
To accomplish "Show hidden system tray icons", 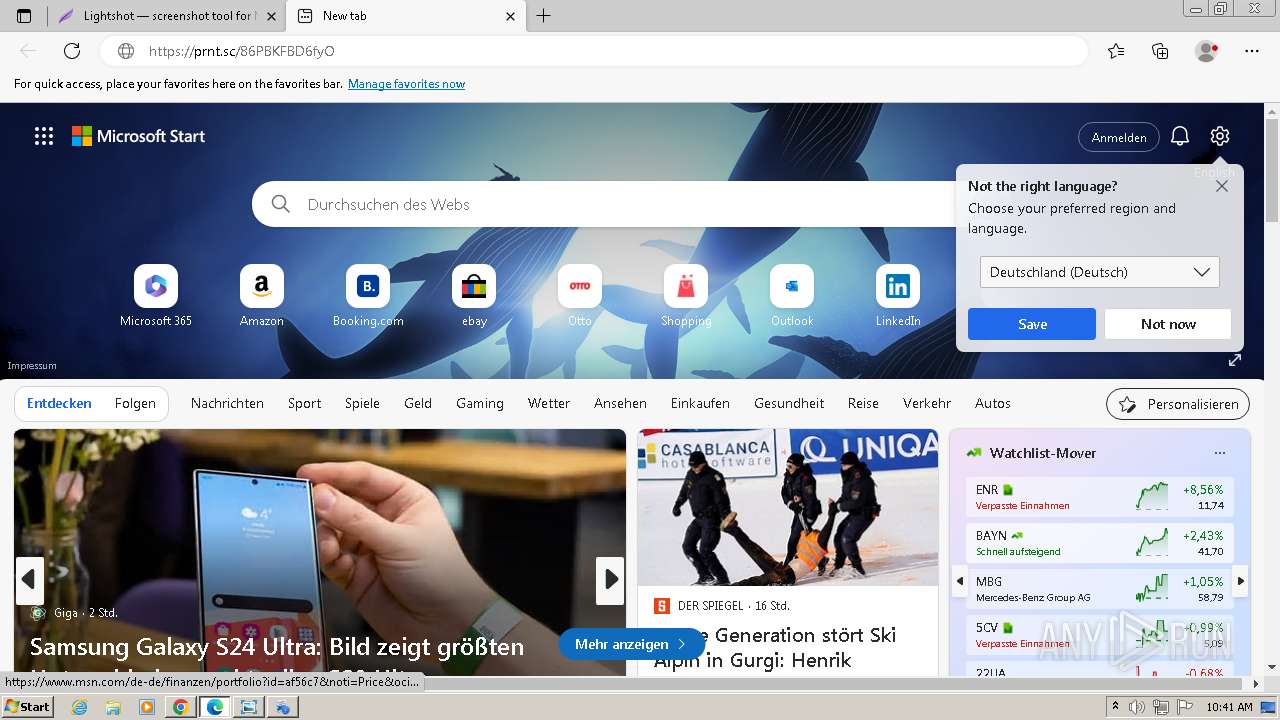I will coord(1115,707).
